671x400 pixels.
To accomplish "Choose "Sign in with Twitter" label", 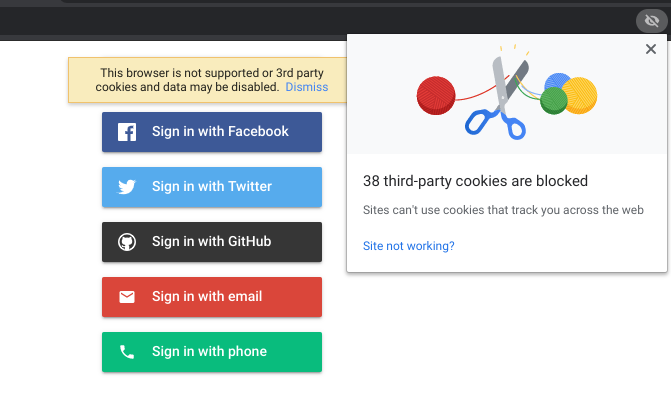I will [x=212, y=187].
